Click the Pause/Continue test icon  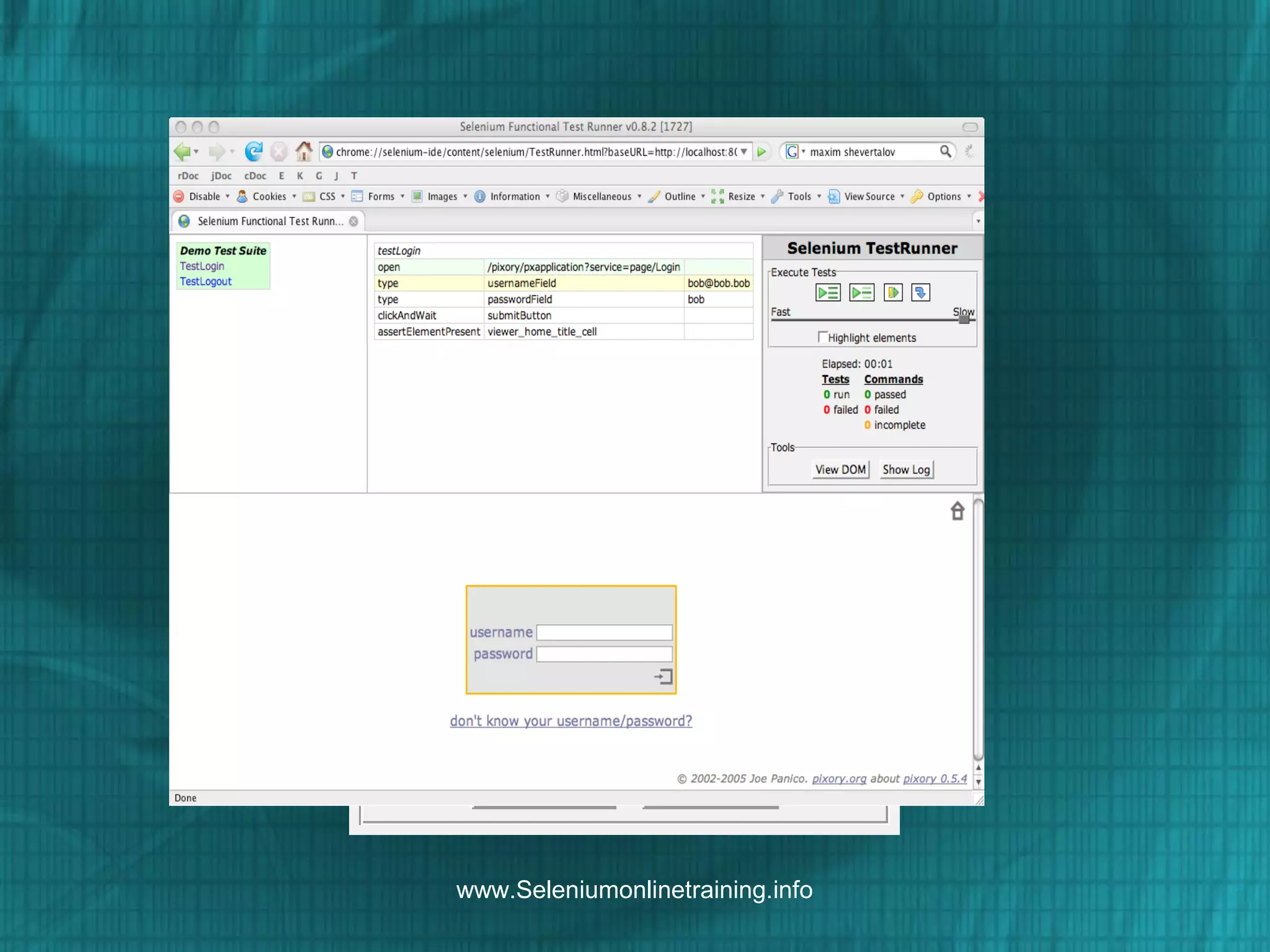(x=893, y=293)
